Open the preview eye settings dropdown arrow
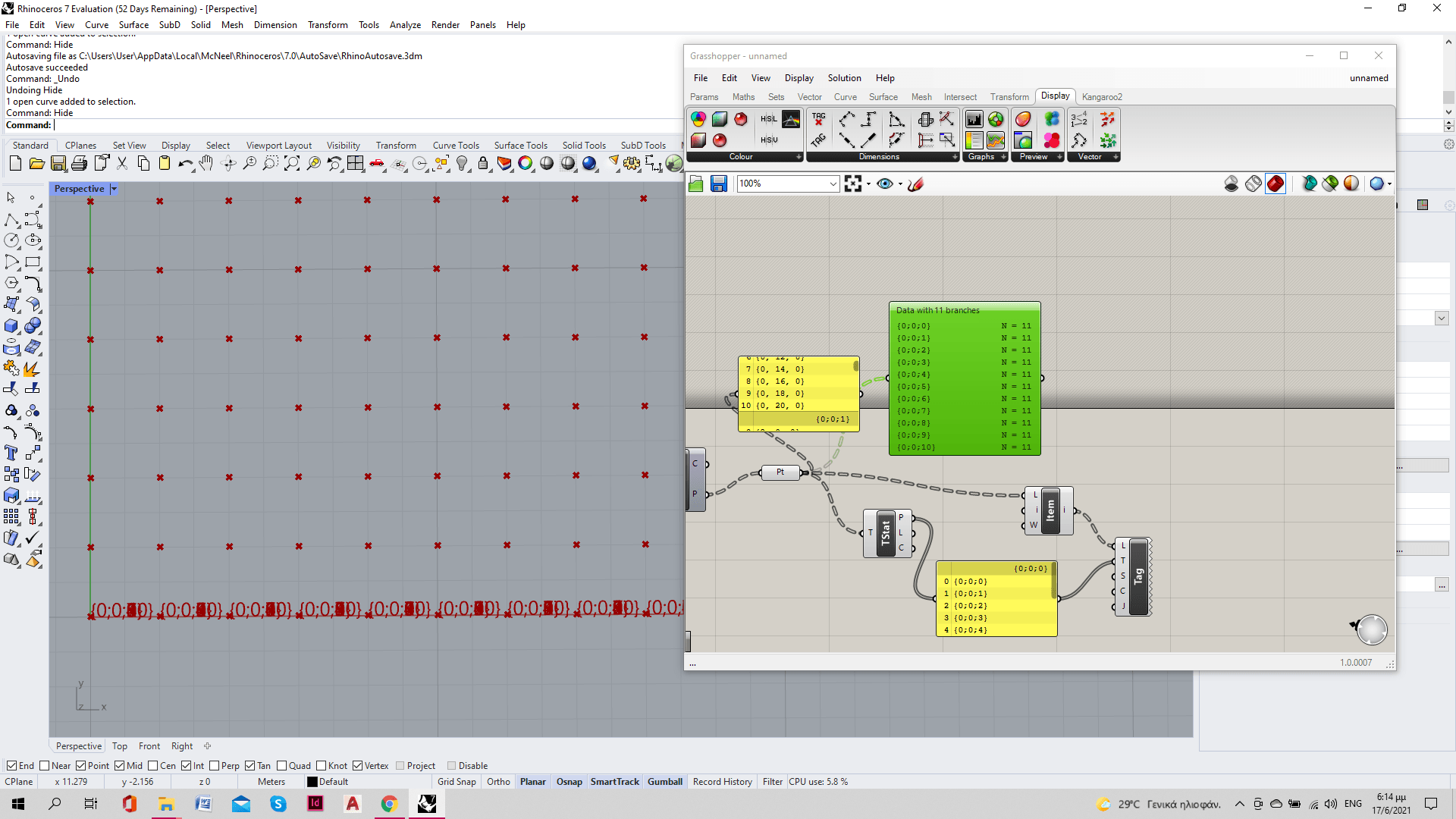 click(x=900, y=184)
